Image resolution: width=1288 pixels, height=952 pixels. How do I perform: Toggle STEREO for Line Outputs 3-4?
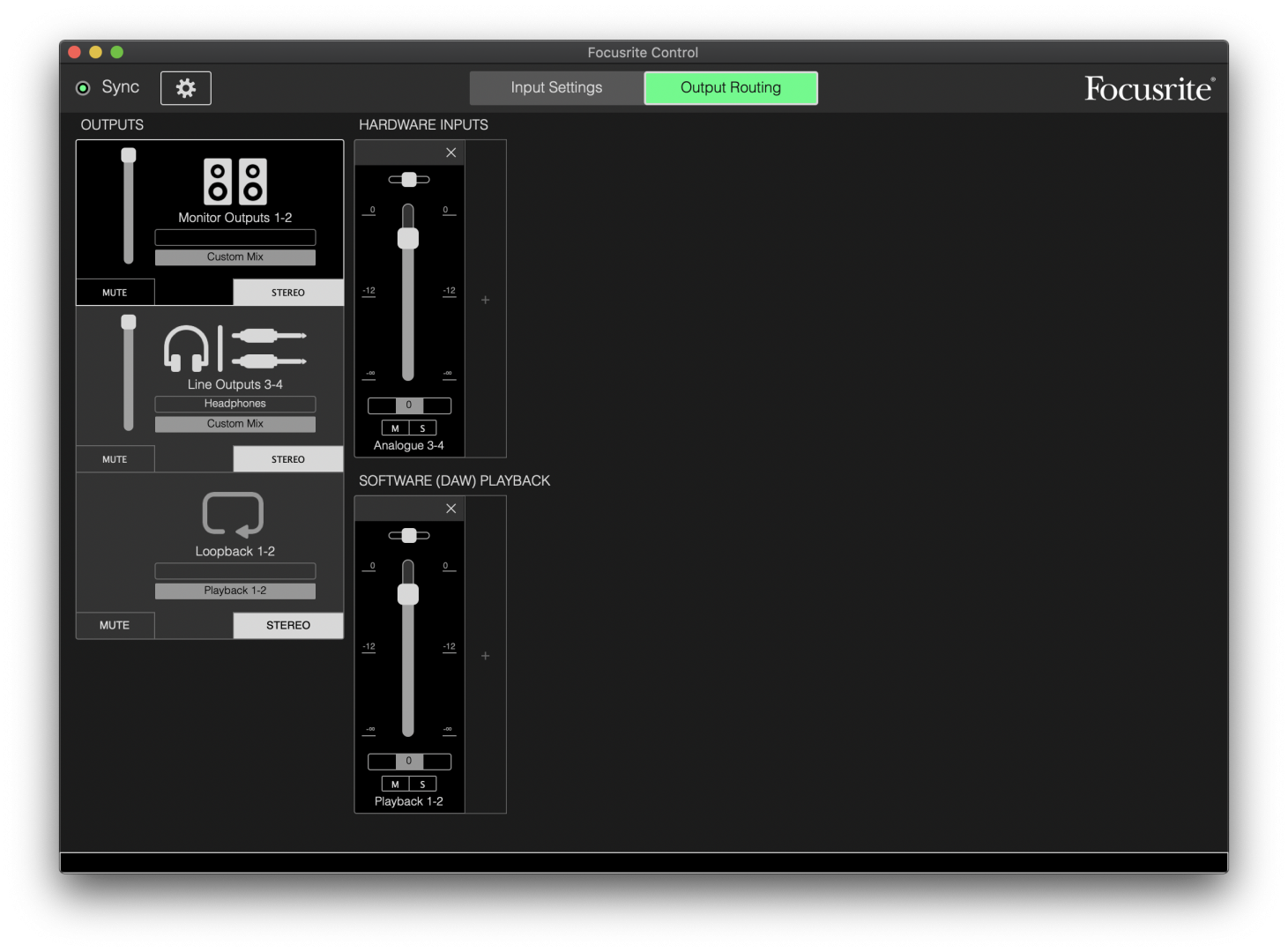coord(288,459)
